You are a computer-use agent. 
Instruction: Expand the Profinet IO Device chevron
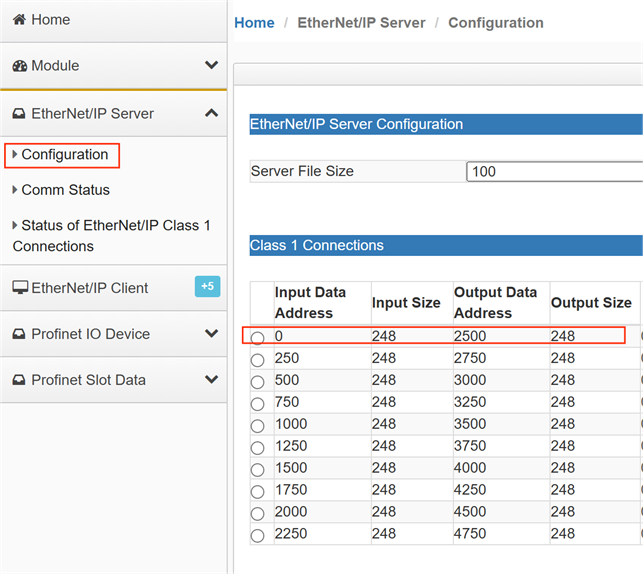pyautogui.click(x=212, y=333)
